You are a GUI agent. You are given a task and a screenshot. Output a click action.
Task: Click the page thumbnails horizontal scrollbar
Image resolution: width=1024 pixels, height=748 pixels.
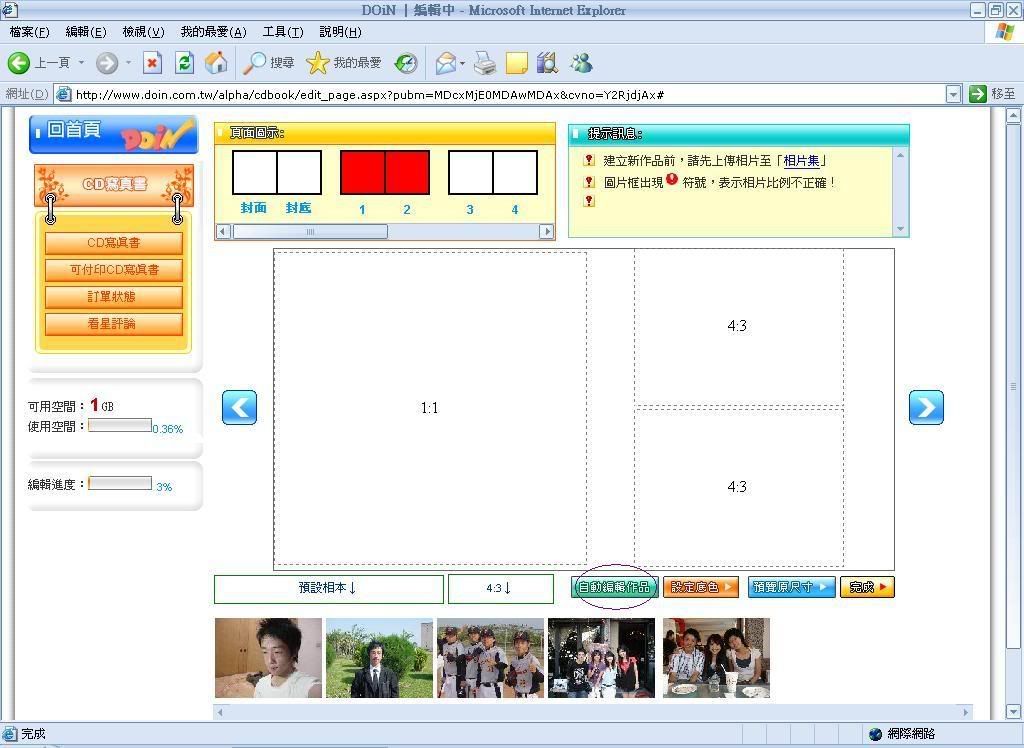coord(310,232)
